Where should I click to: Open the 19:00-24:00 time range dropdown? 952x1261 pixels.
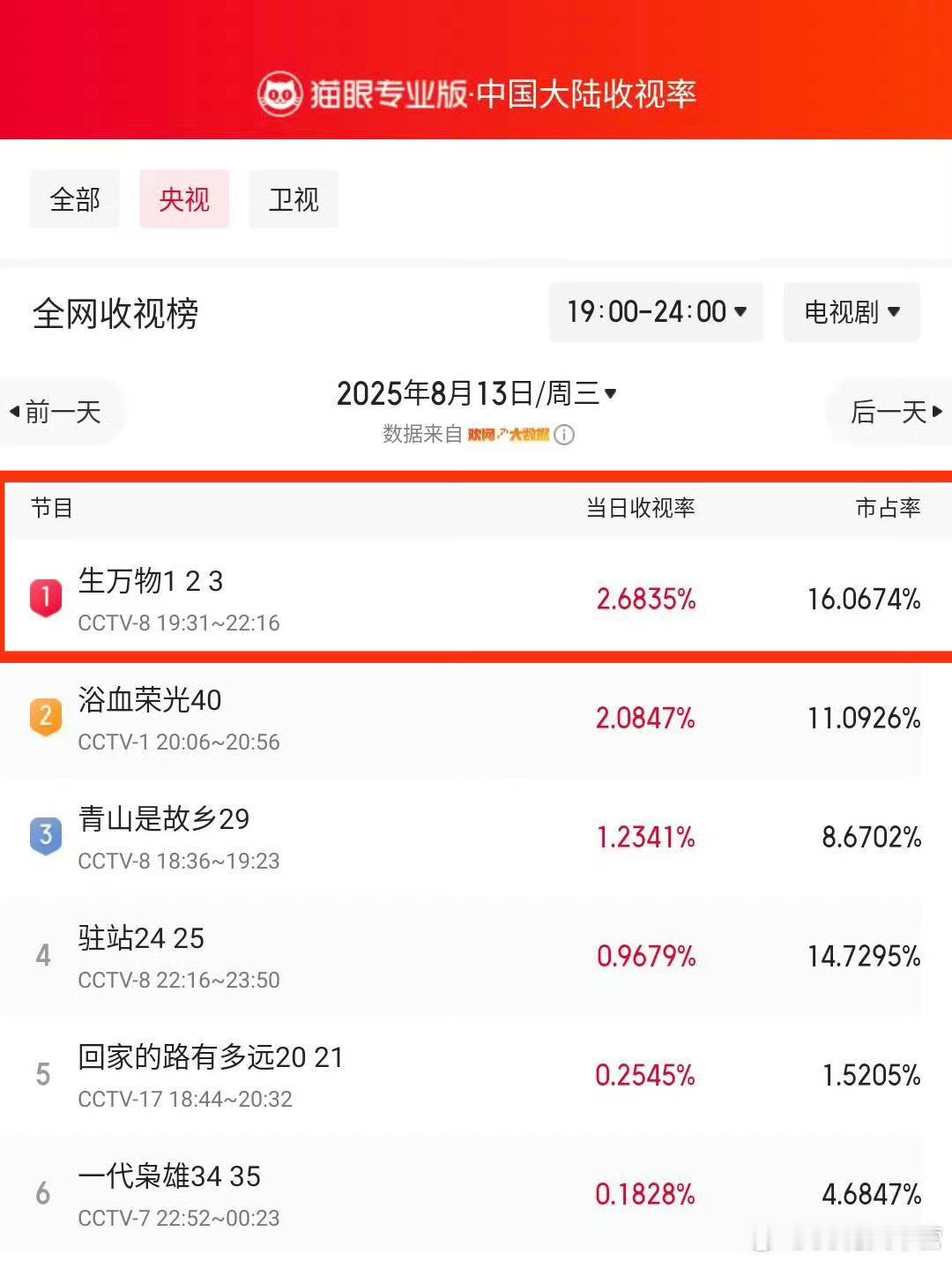tap(656, 311)
